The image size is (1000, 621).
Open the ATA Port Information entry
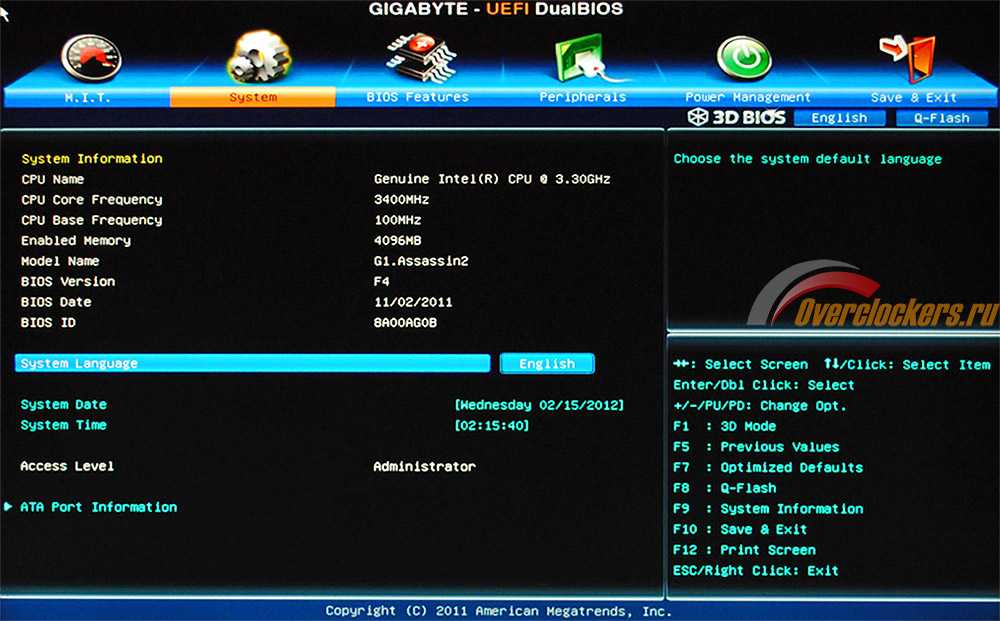(x=99, y=508)
